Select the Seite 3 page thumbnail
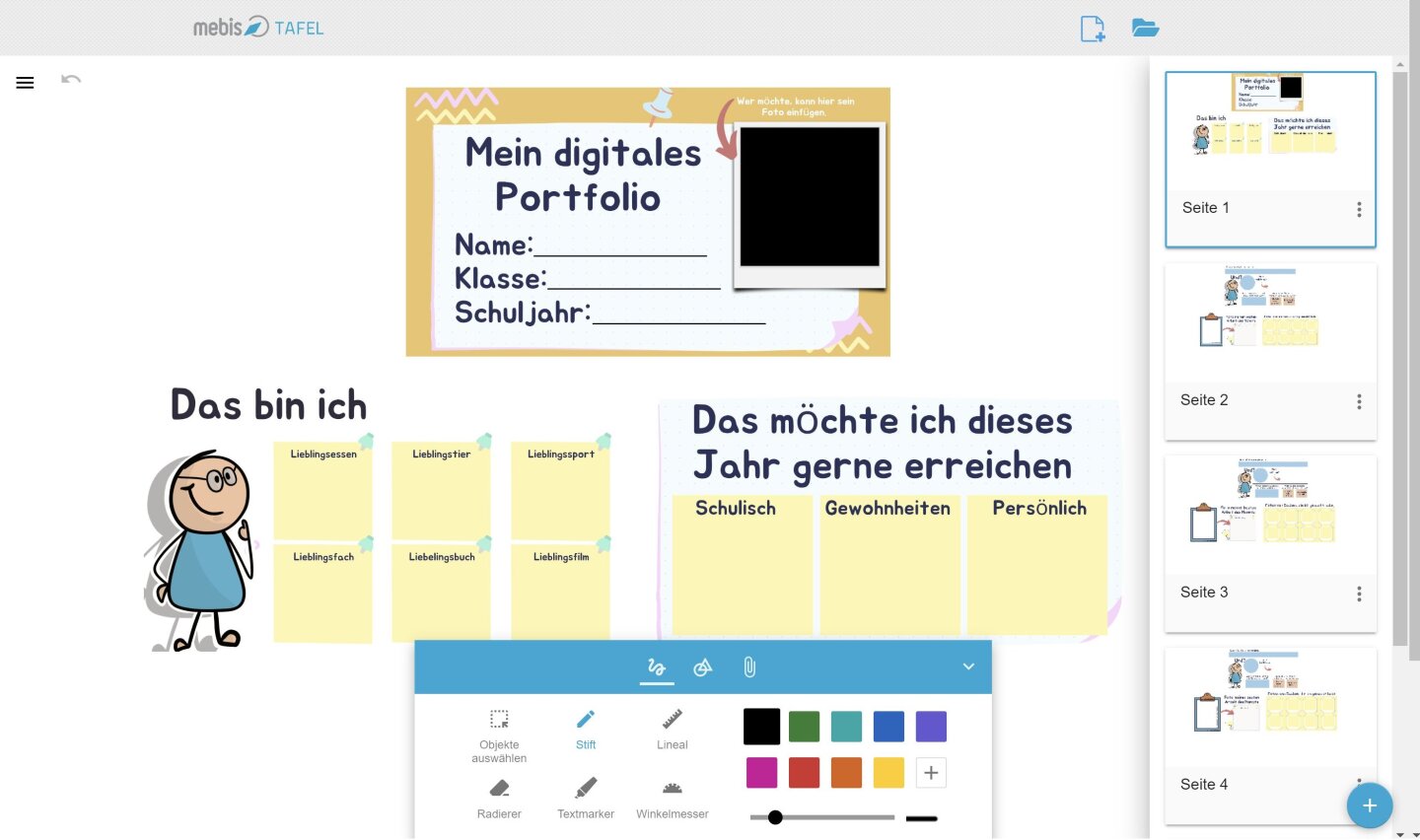The height and width of the screenshot is (840, 1420). [x=1270, y=543]
